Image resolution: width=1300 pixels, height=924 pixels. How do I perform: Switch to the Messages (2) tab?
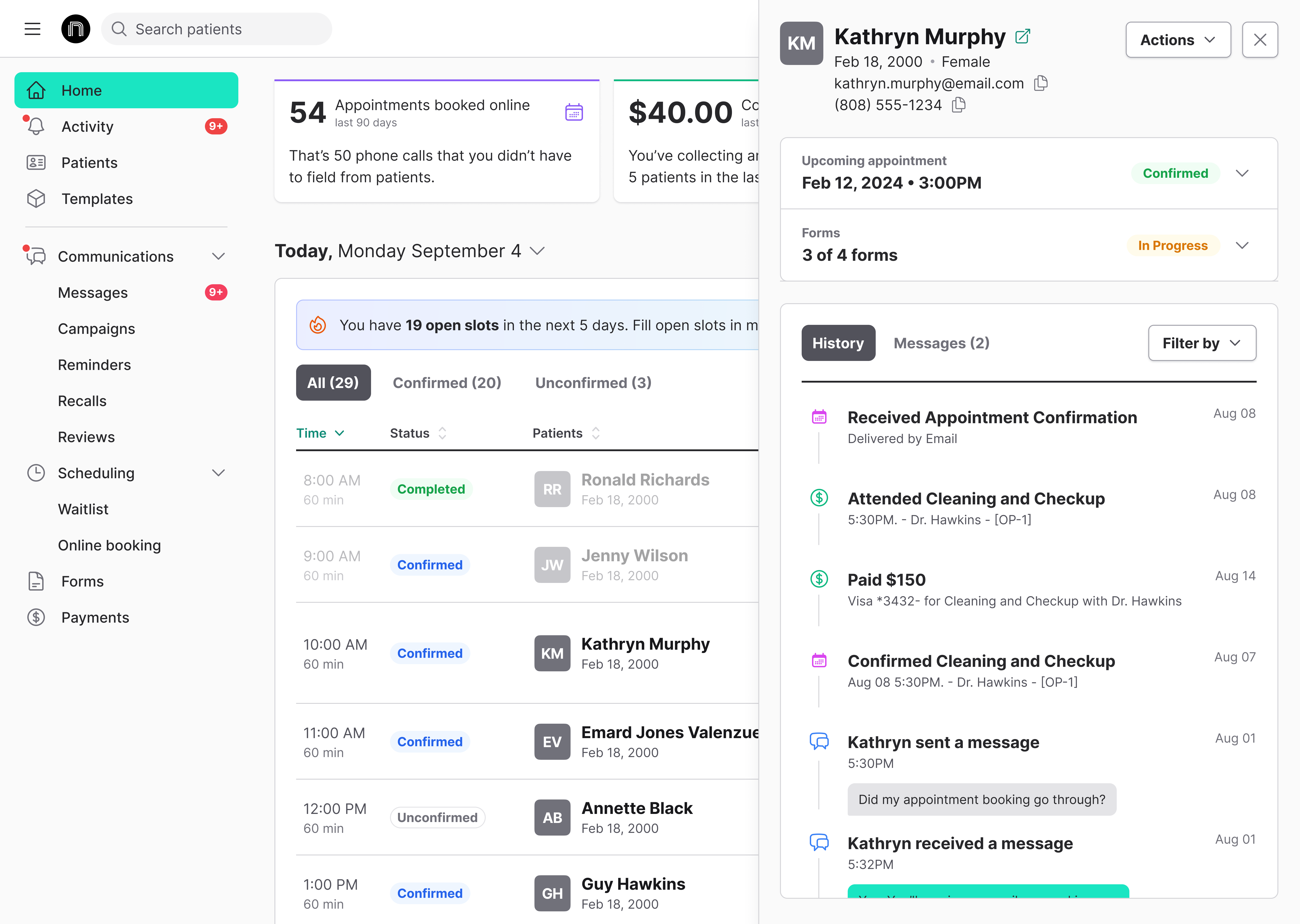coord(941,343)
